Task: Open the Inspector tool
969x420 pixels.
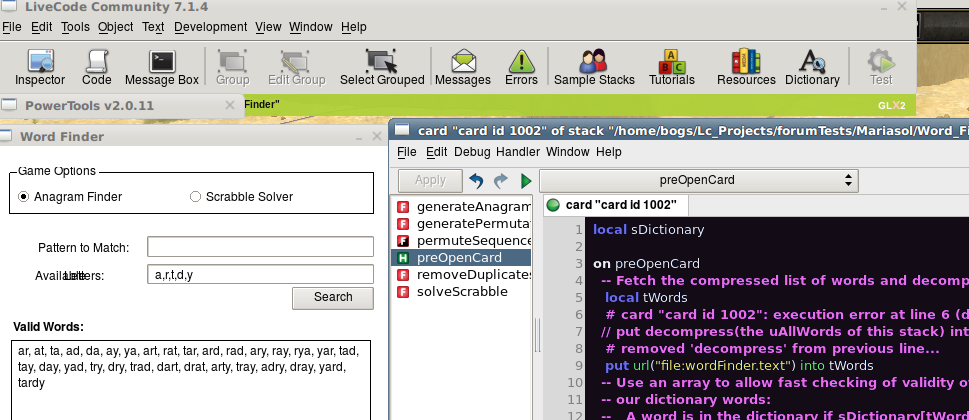Action: pos(40,68)
